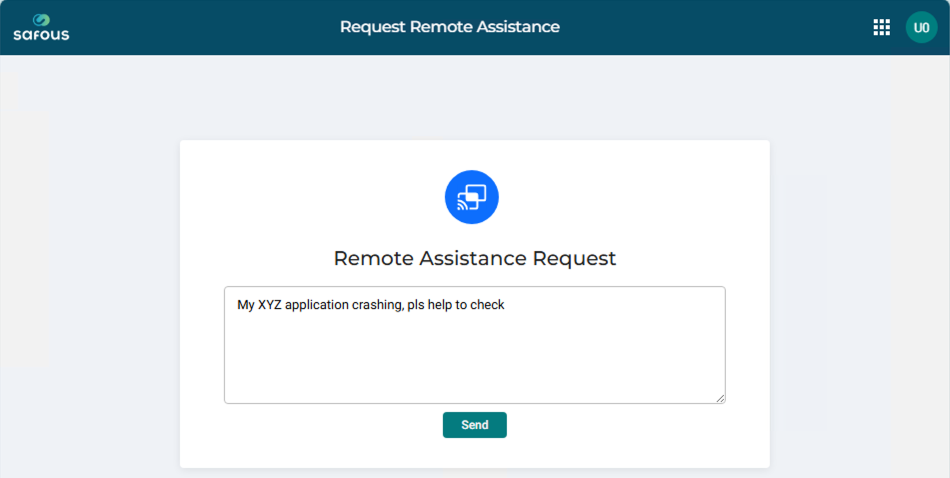Click the 'Request Remote Assistance' page title
Viewport: 950px width, 478px height.
pos(450,27)
